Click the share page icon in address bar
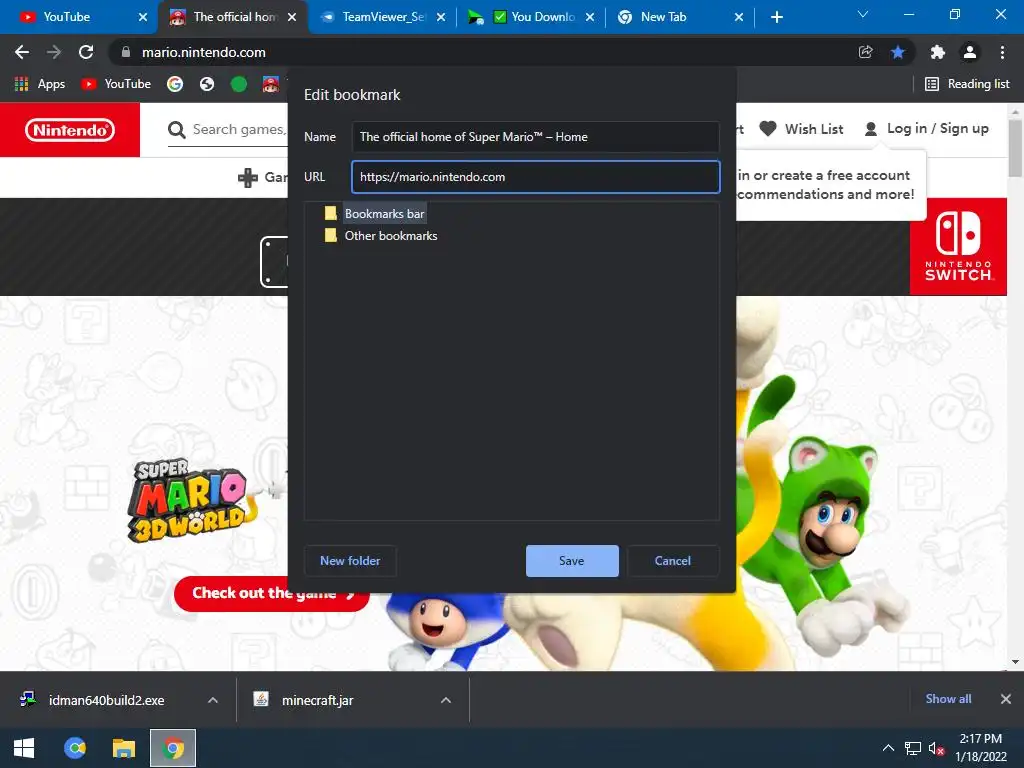 [x=865, y=52]
